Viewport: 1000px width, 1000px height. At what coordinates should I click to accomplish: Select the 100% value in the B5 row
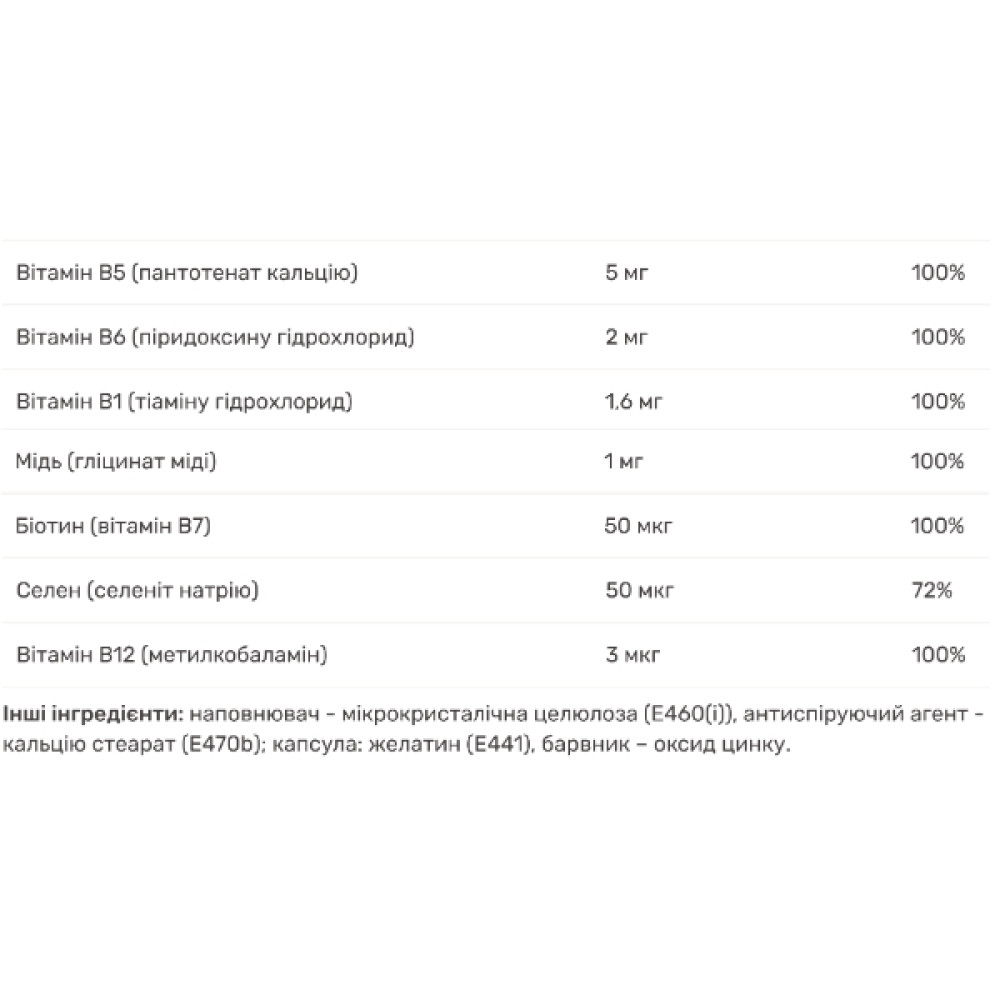[938, 273]
